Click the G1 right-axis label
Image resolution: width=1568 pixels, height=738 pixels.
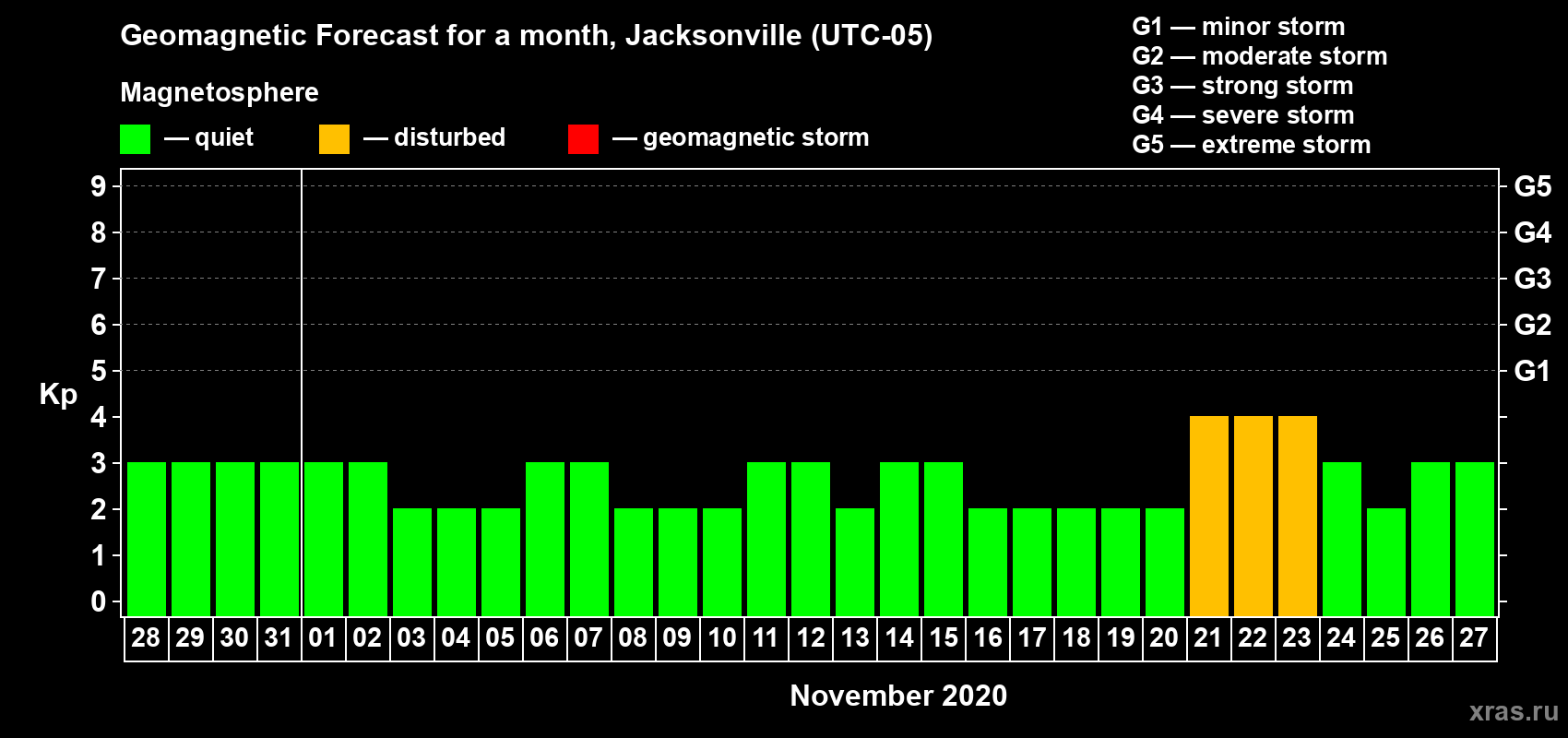click(1533, 371)
